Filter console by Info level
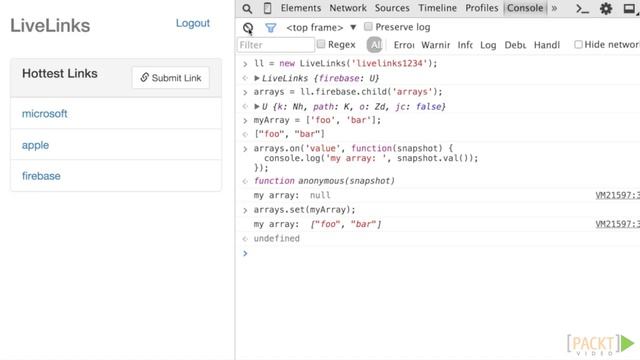The width and height of the screenshot is (640, 360). (x=465, y=45)
